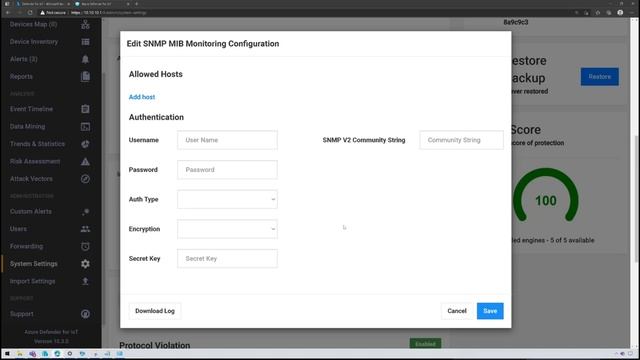640x360 pixels.
Task: Open the Windows Start menu
Action: (7, 354)
